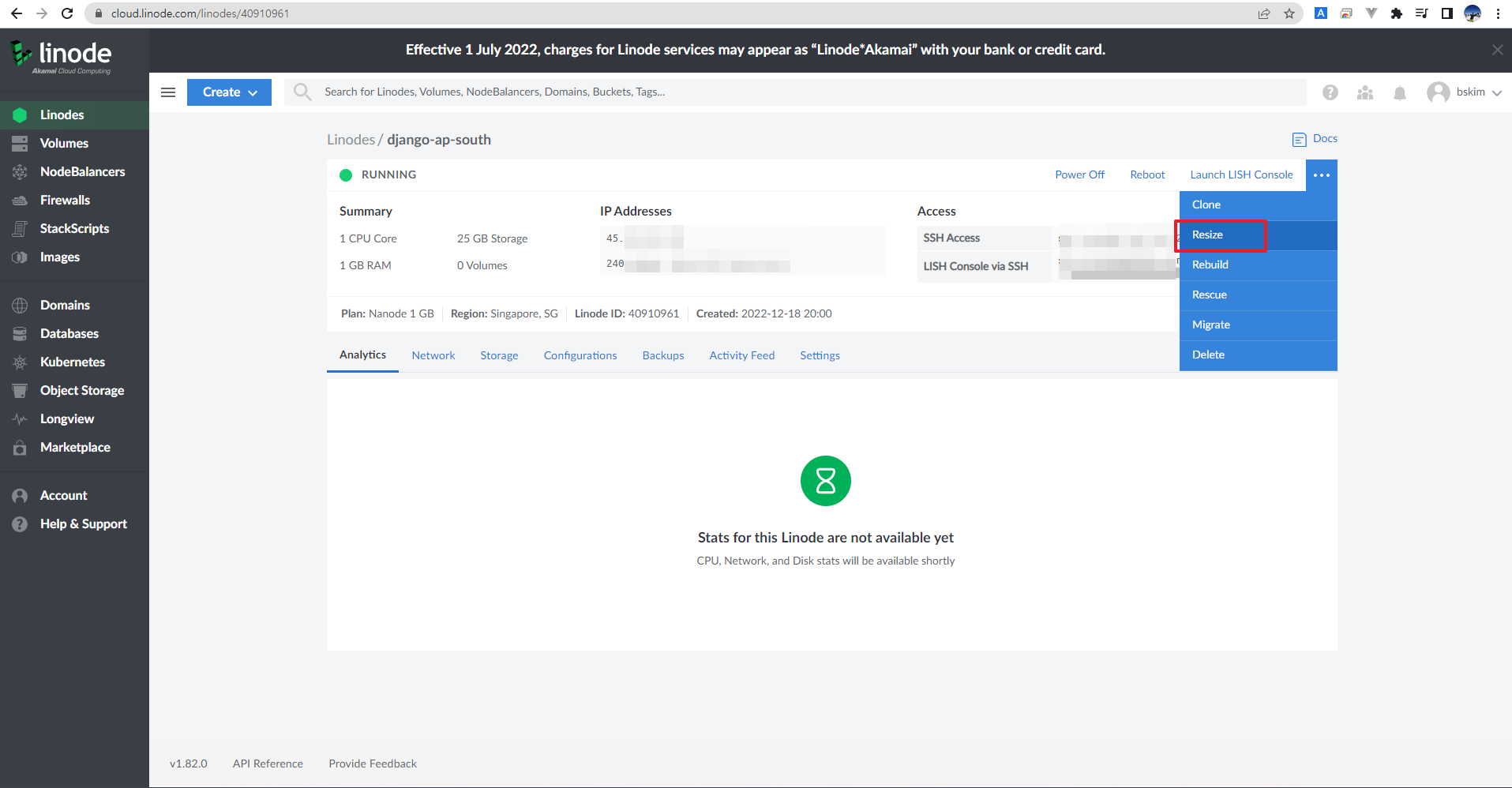Click the SSH Access label

tap(951, 238)
